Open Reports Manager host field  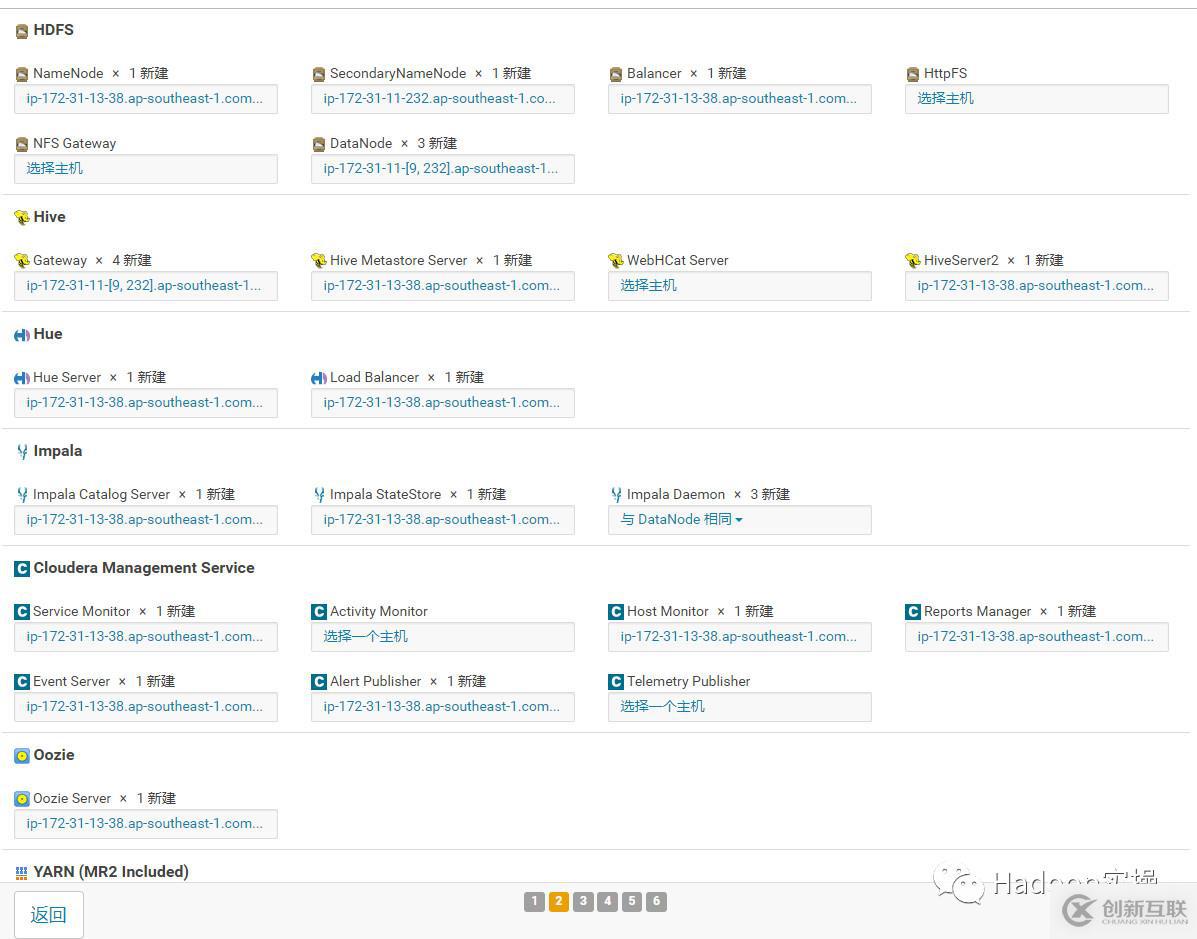coord(1037,637)
